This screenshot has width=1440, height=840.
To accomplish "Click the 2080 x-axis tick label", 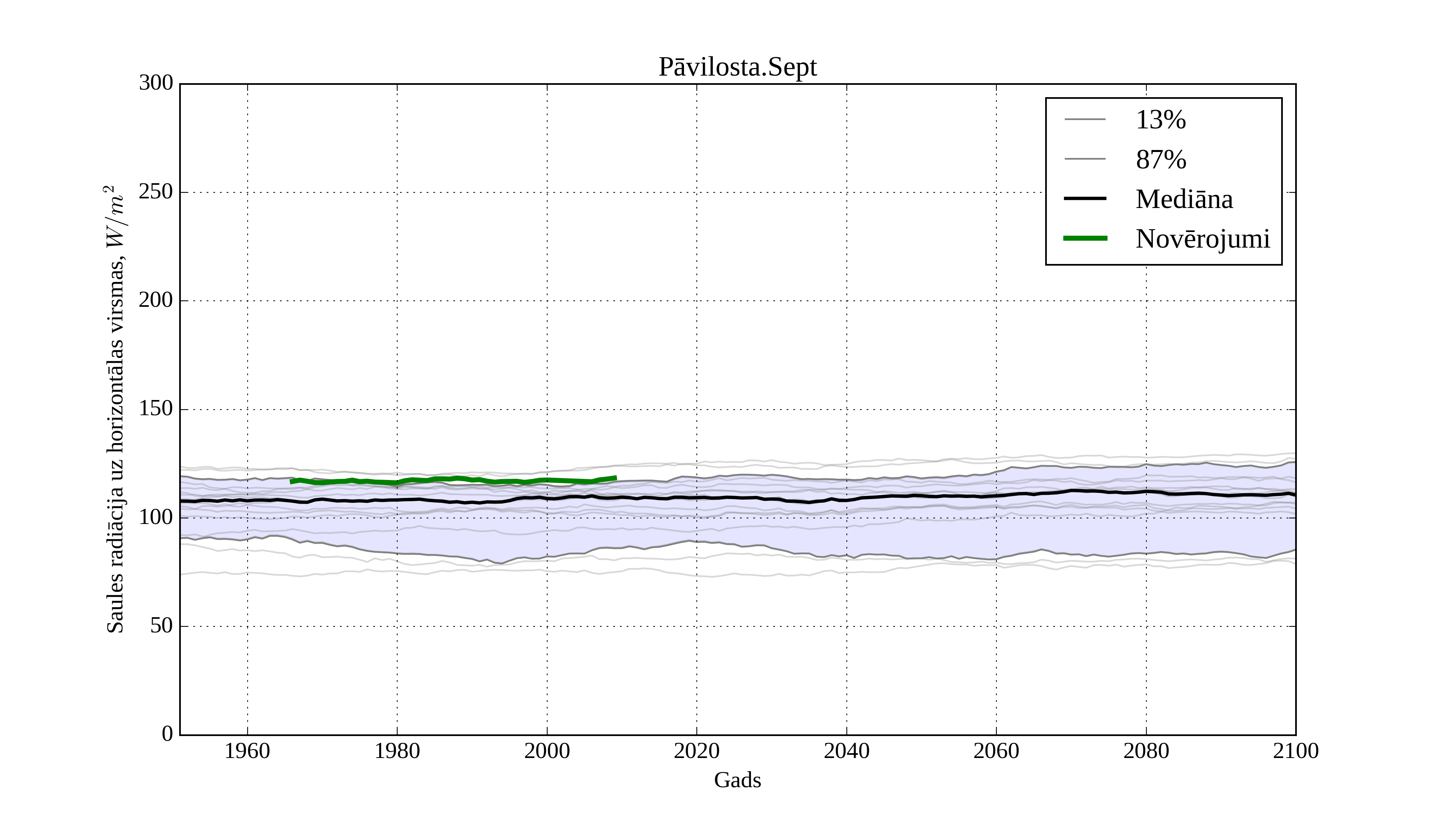I will 1146,751.
